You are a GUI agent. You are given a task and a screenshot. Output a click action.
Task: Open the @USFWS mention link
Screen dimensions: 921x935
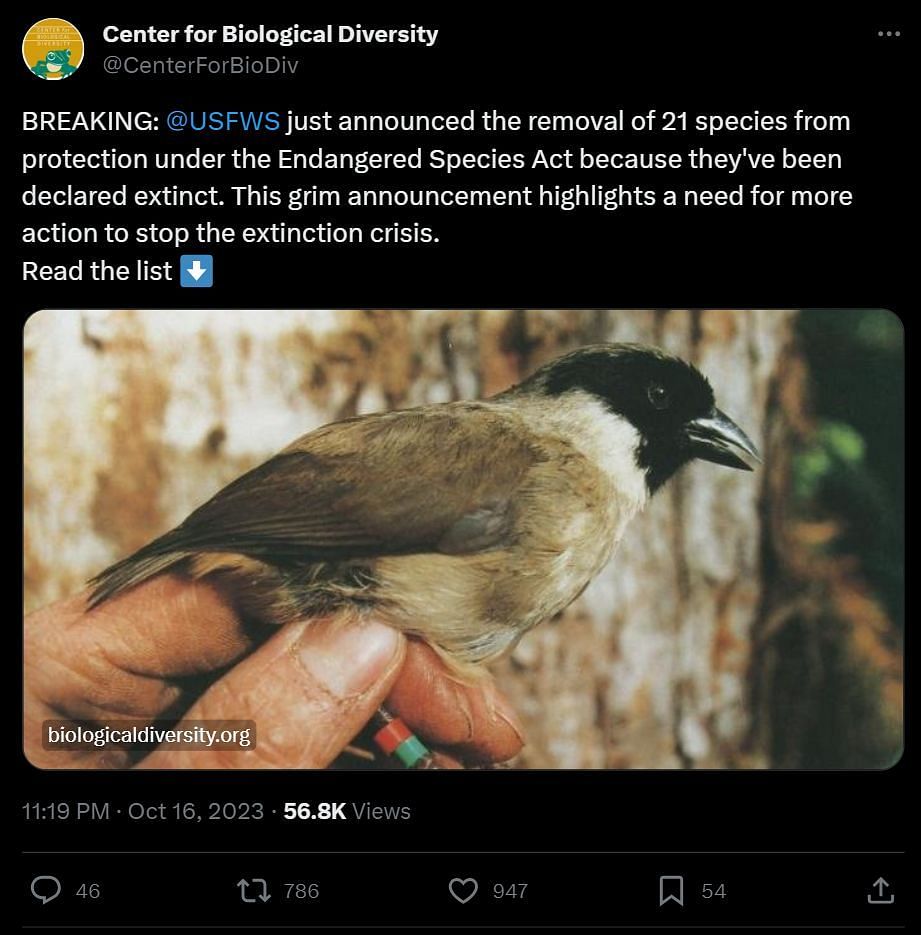pos(222,121)
